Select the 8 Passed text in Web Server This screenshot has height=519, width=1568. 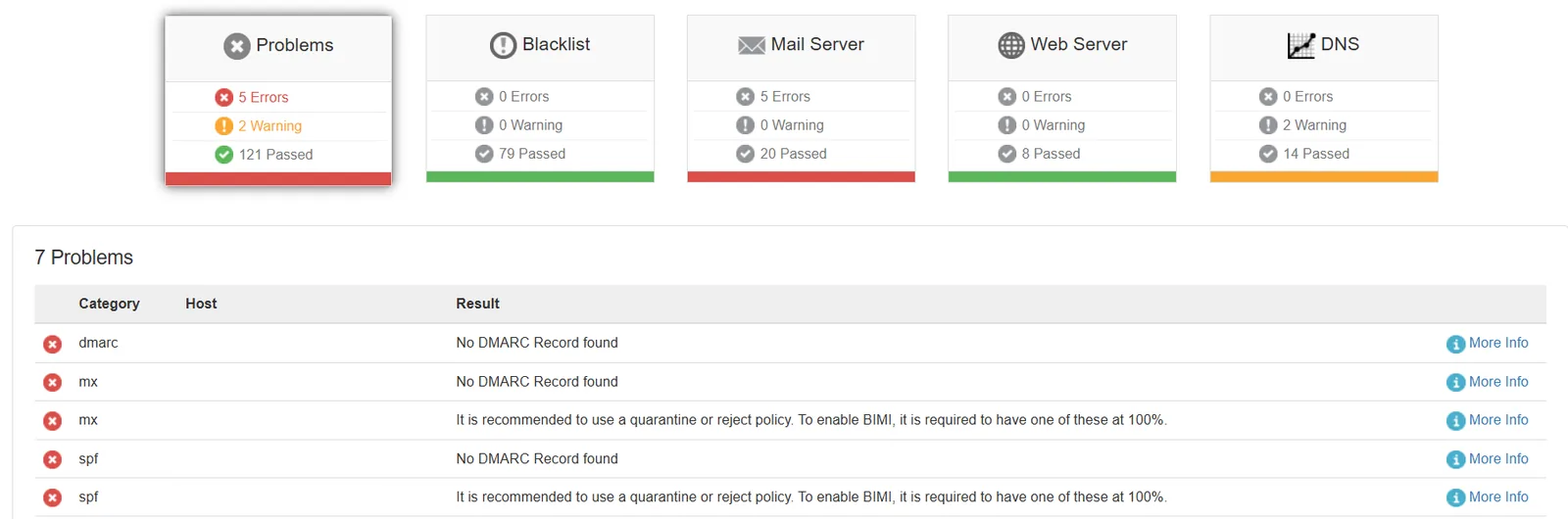(1051, 154)
